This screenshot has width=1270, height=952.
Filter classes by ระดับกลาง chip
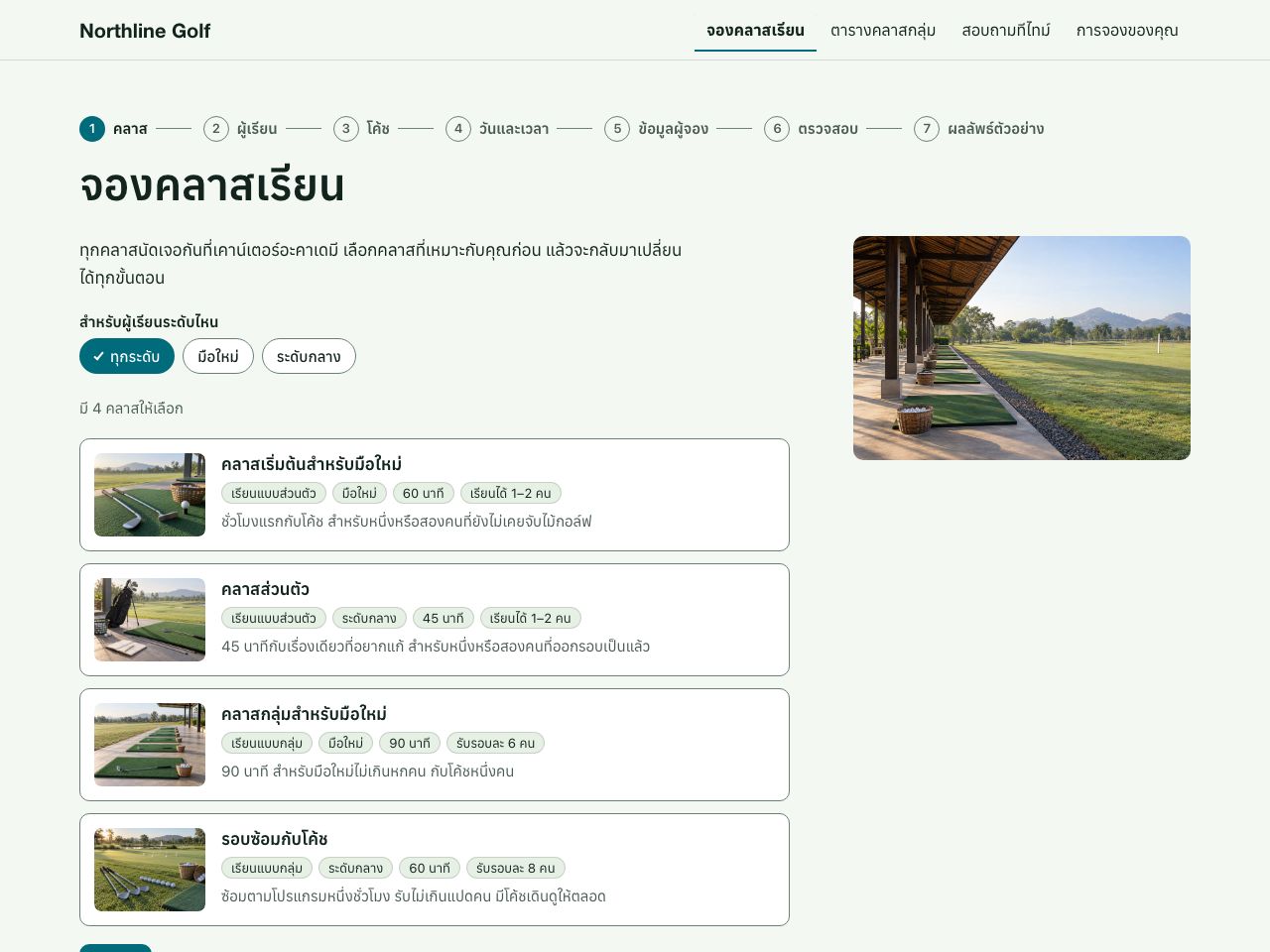[309, 356]
